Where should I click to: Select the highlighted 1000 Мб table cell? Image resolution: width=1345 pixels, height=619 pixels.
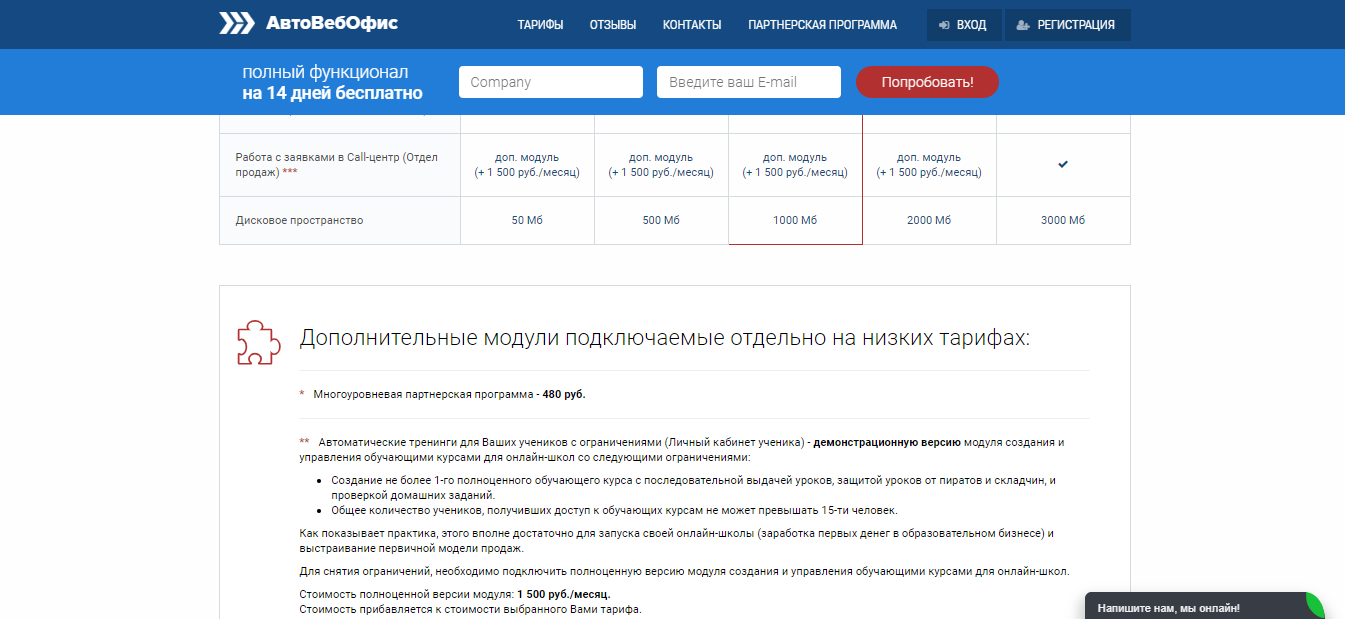(x=795, y=220)
